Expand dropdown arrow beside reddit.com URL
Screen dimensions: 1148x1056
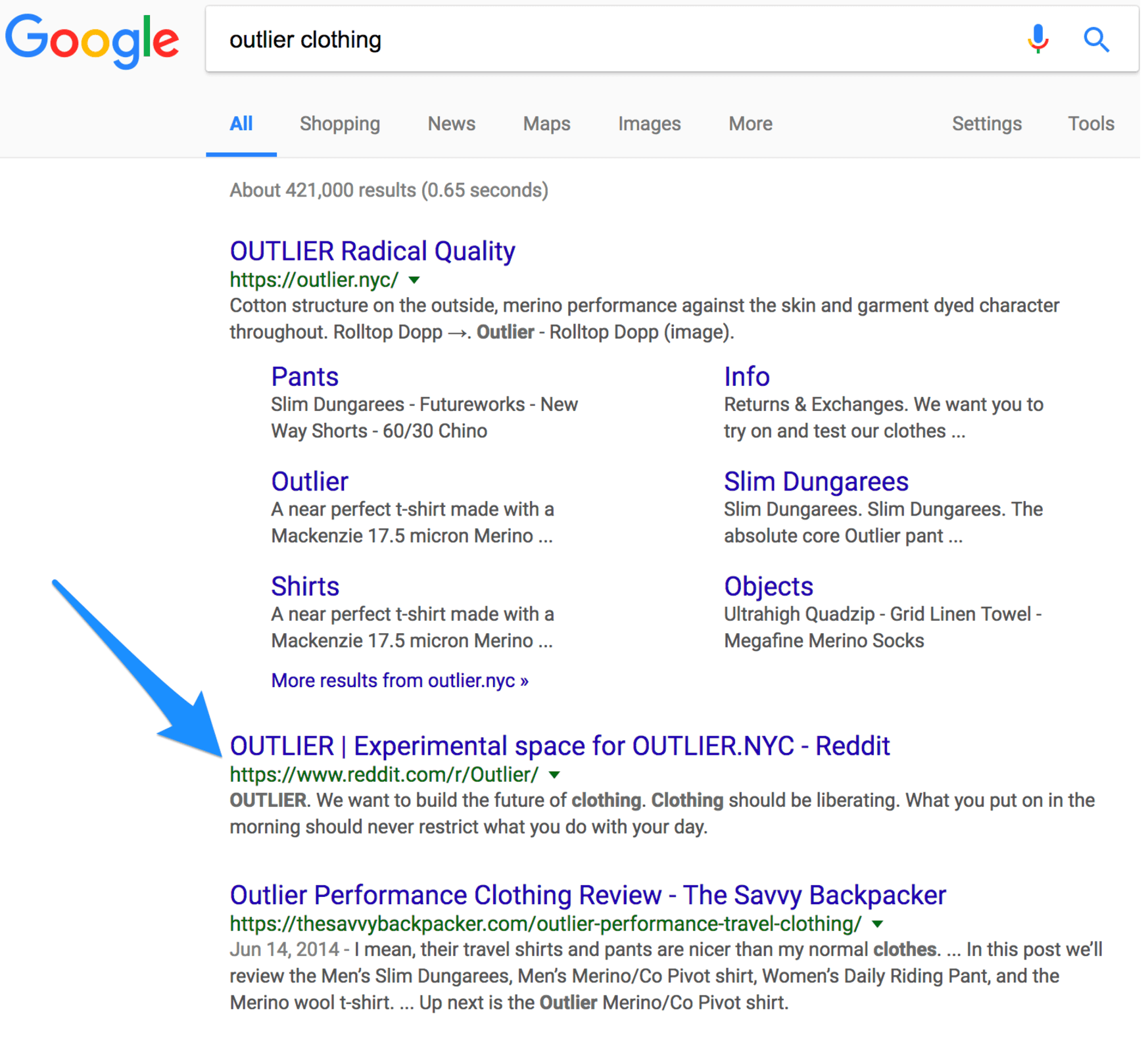tap(554, 775)
